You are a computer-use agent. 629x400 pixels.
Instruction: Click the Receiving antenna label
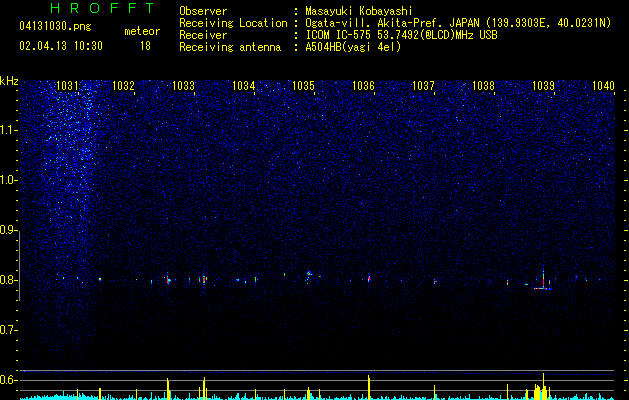click(x=230, y=47)
